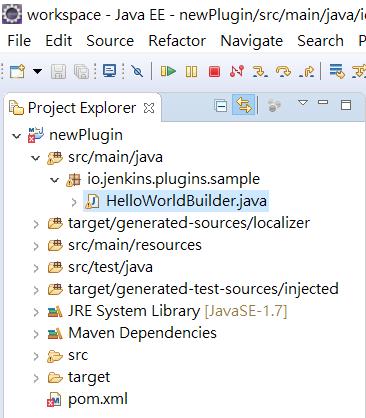Open the New wizard dropdown arrow
The height and width of the screenshot is (418, 366).
(x=37, y=71)
